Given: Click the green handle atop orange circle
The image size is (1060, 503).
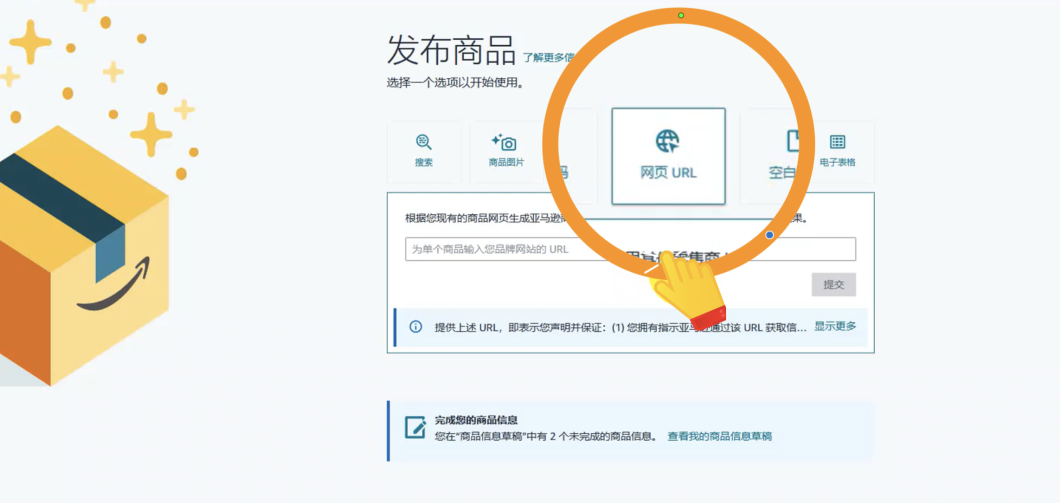Looking at the screenshot, I should tap(681, 15).
